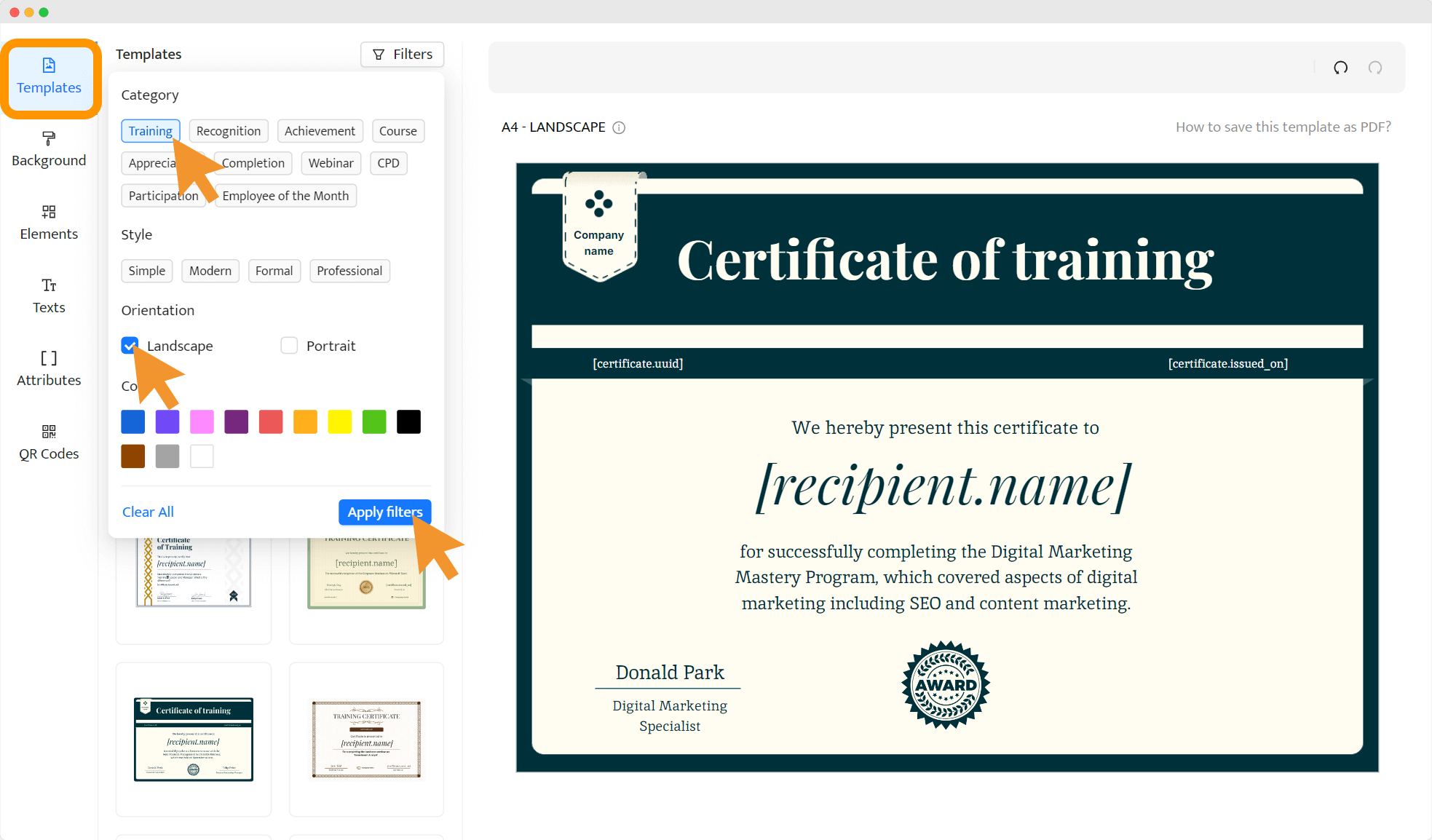Click the info icon next to A4 - LANDSCAPE
Viewport: 1432px width, 840px height.
pyautogui.click(x=619, y=127)
